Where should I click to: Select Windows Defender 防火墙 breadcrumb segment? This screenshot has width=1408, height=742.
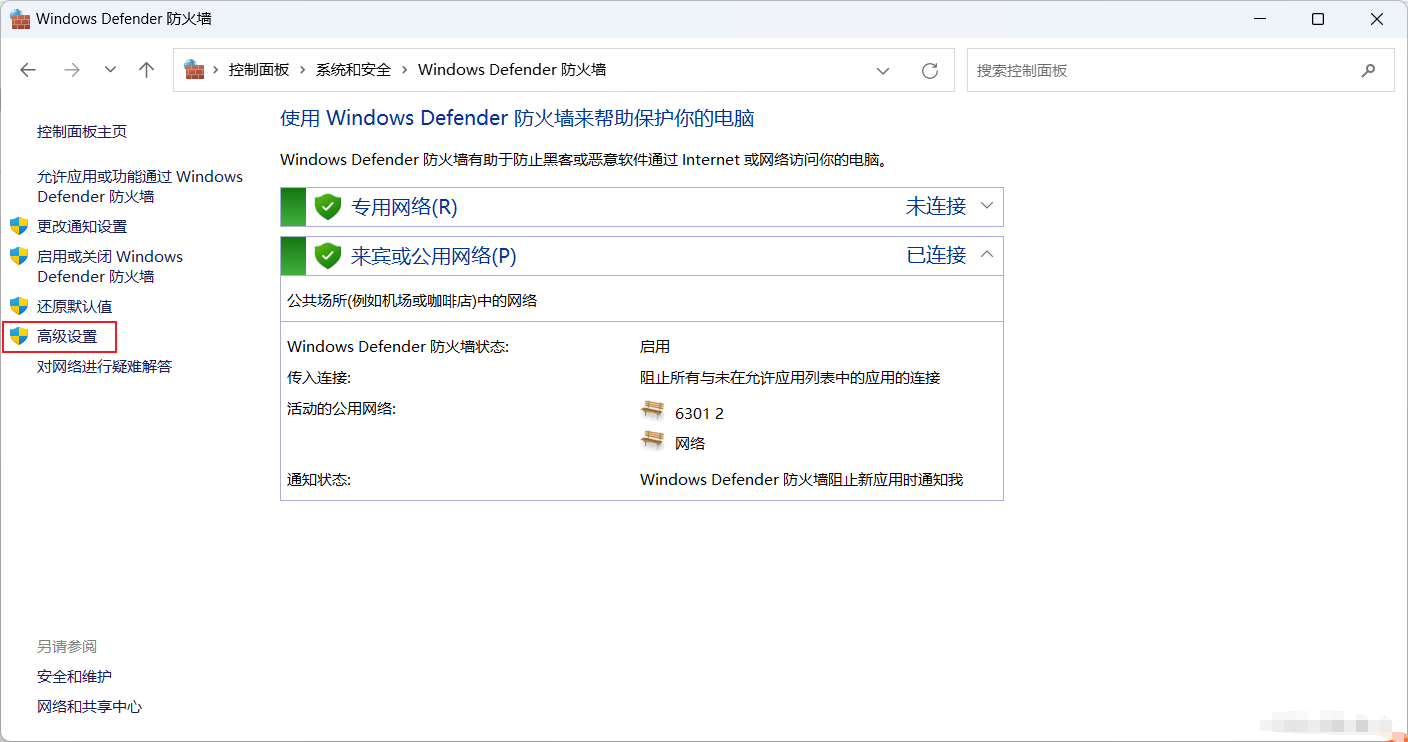pyautogui.click(x=512, y=70)
